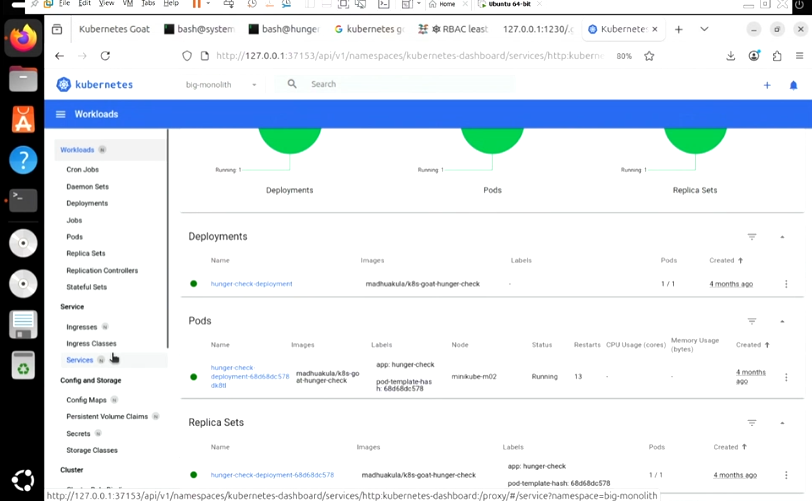Open Ingress Classes in the sidebar
Viewport: 812px width, 501px height.
91,344
